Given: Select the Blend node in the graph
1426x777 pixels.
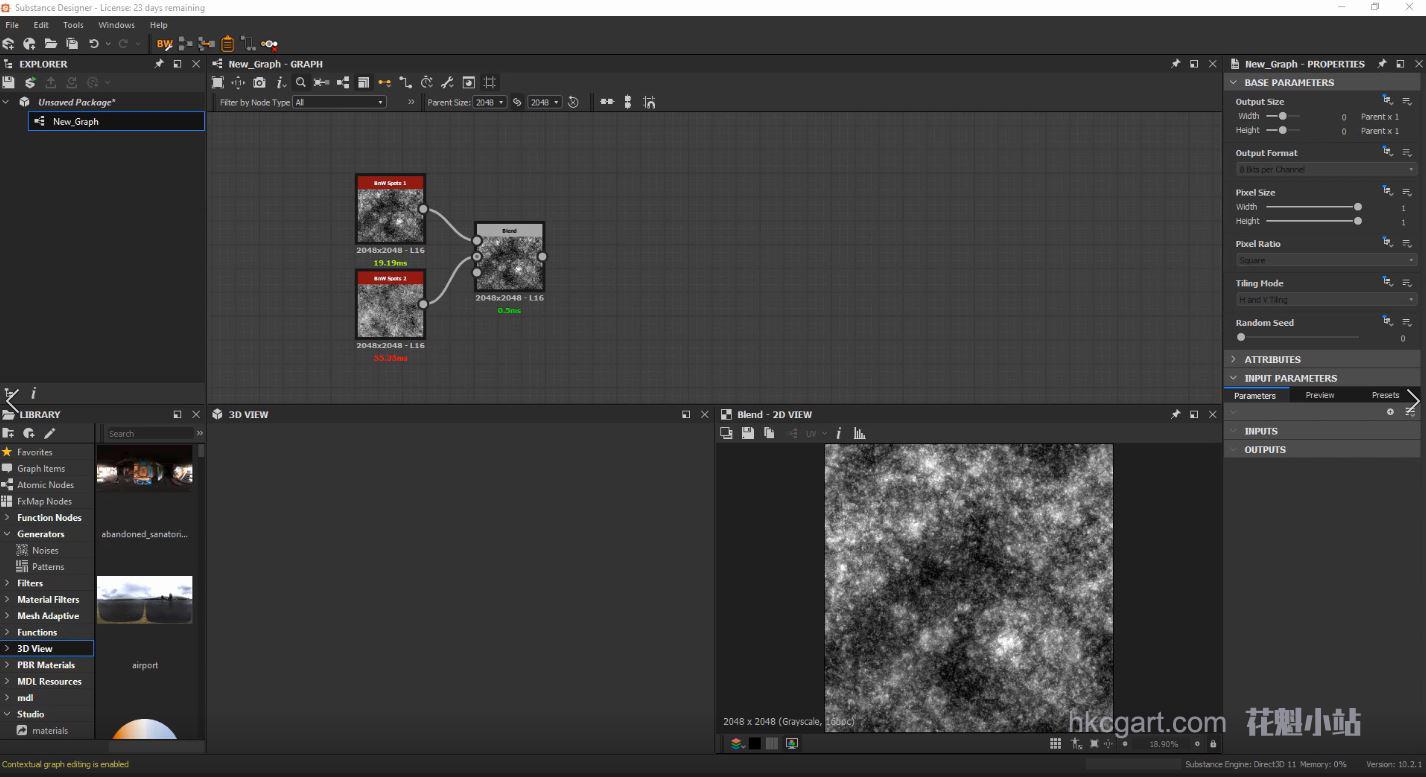Looking at the screenshot, I should [510, 257].
